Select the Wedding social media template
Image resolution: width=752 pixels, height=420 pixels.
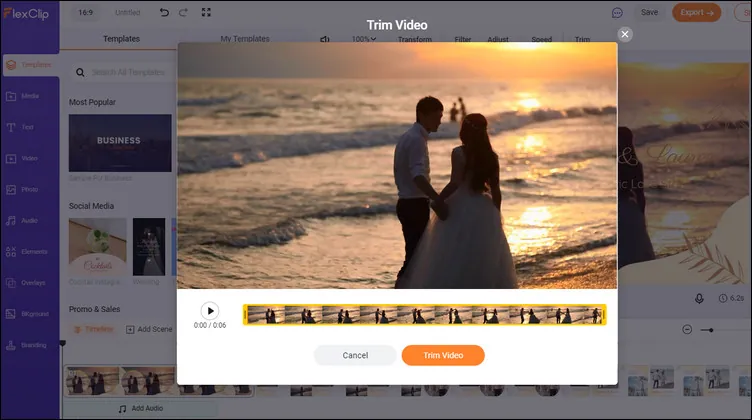point(149,247)
